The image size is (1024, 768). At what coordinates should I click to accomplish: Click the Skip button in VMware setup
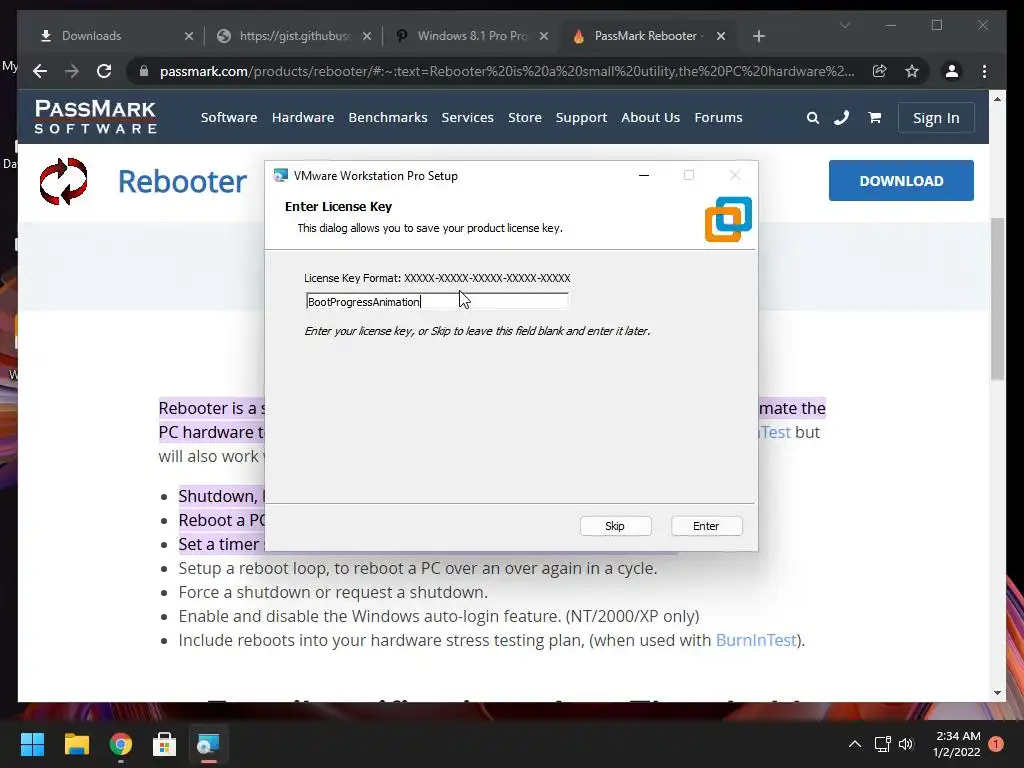pyautogui.click(x=615, y=526)
